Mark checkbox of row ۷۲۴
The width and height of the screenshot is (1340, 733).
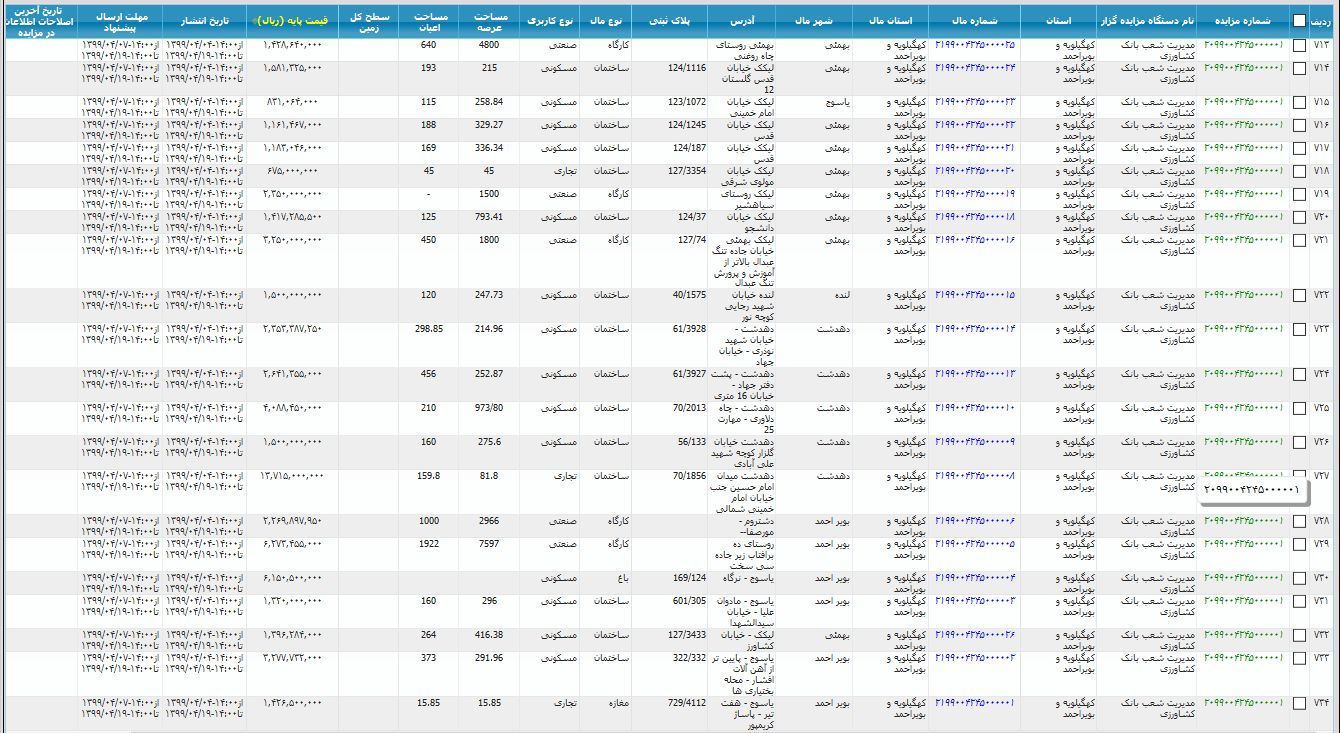1298,375
